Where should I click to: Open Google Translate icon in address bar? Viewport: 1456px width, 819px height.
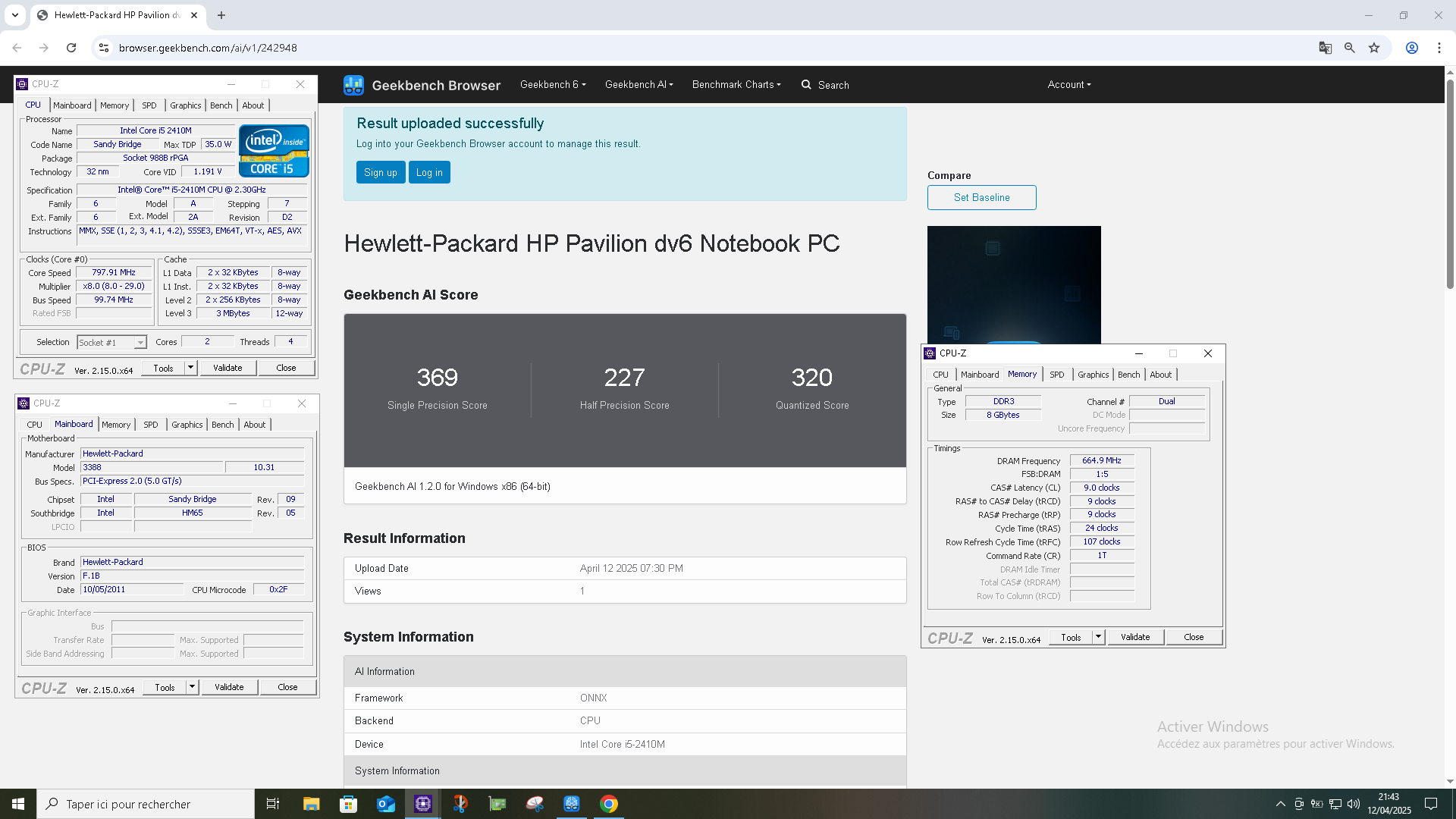(1325, 48)
